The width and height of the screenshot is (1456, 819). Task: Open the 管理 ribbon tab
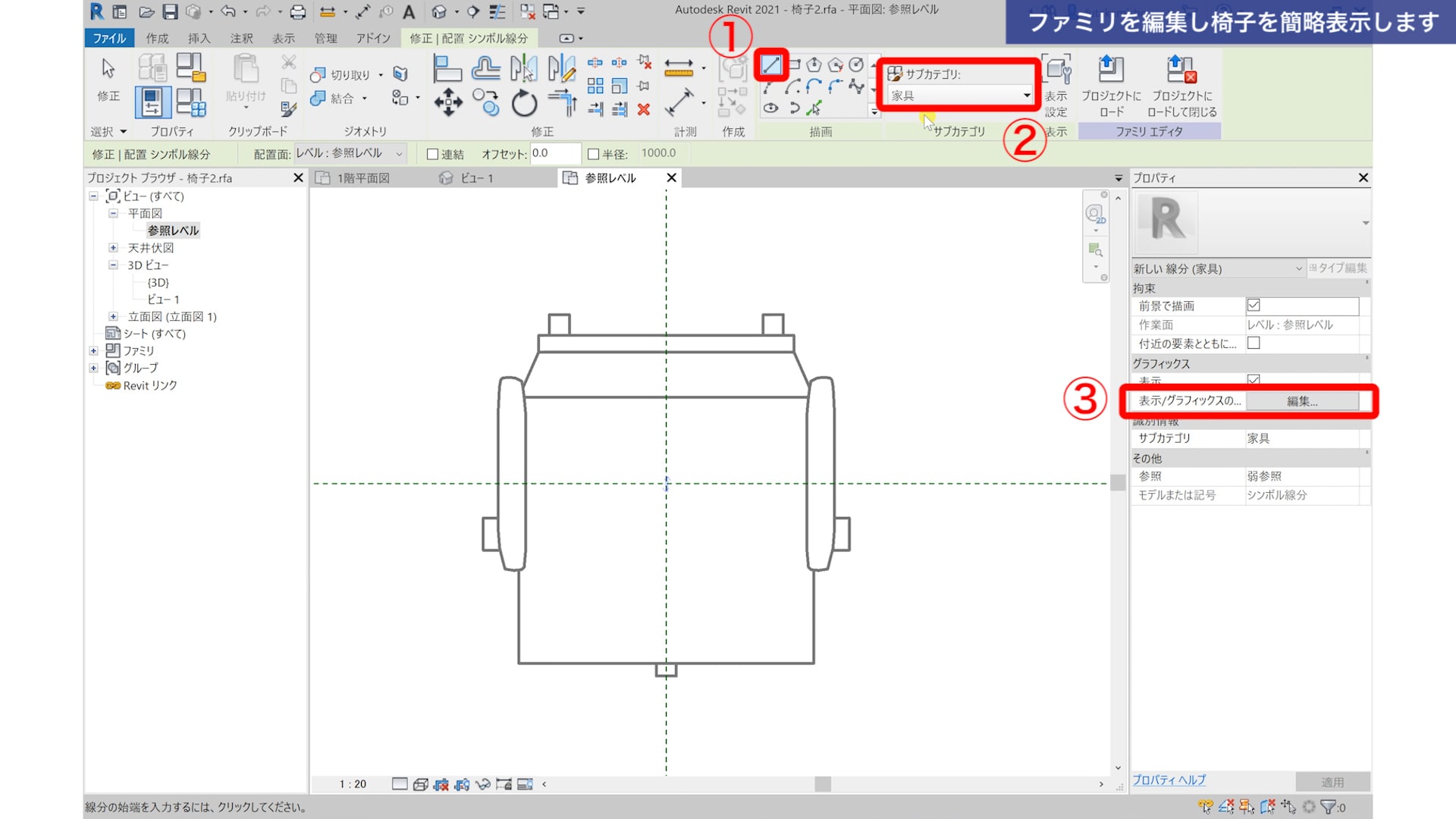pos(325,38)
